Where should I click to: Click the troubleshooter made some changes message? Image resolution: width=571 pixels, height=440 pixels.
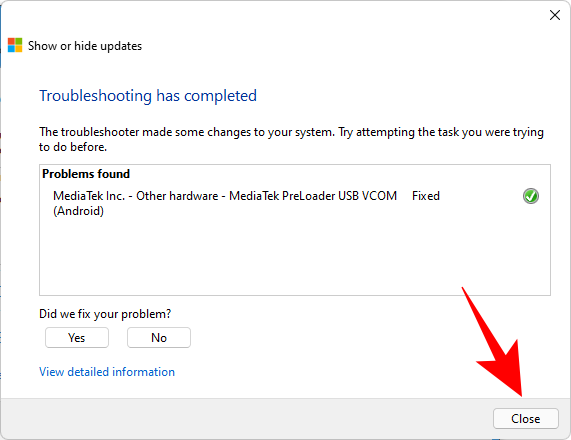(291, 139)
